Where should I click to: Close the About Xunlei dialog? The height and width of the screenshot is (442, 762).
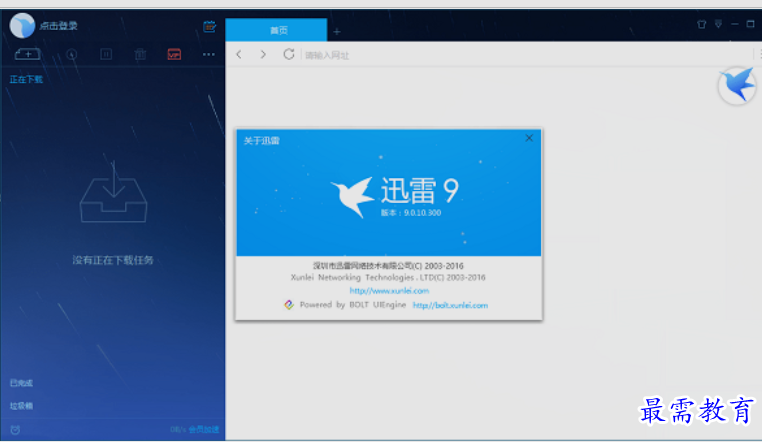[529, 138]
